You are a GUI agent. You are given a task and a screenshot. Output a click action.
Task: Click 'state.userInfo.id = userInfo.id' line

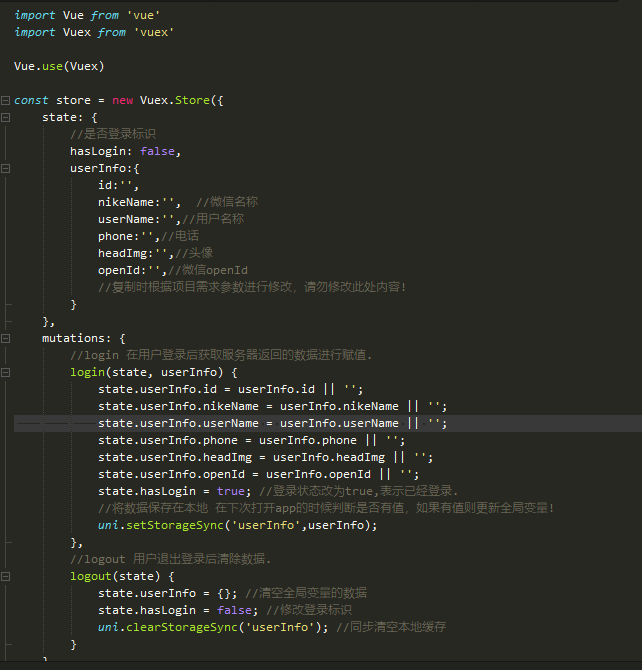tap(230, 389)
